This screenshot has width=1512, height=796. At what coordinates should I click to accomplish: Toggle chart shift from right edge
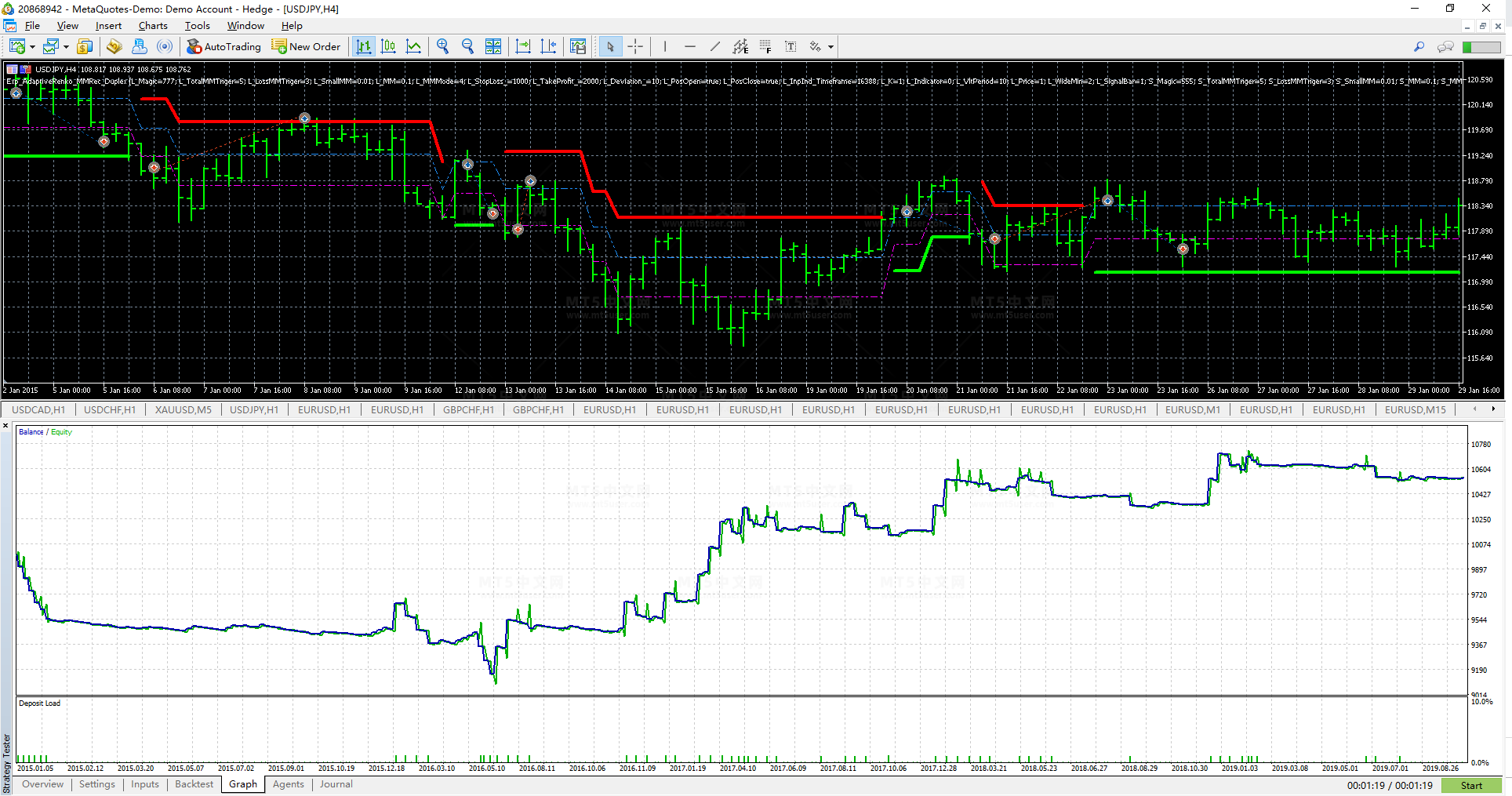point(548,46)
